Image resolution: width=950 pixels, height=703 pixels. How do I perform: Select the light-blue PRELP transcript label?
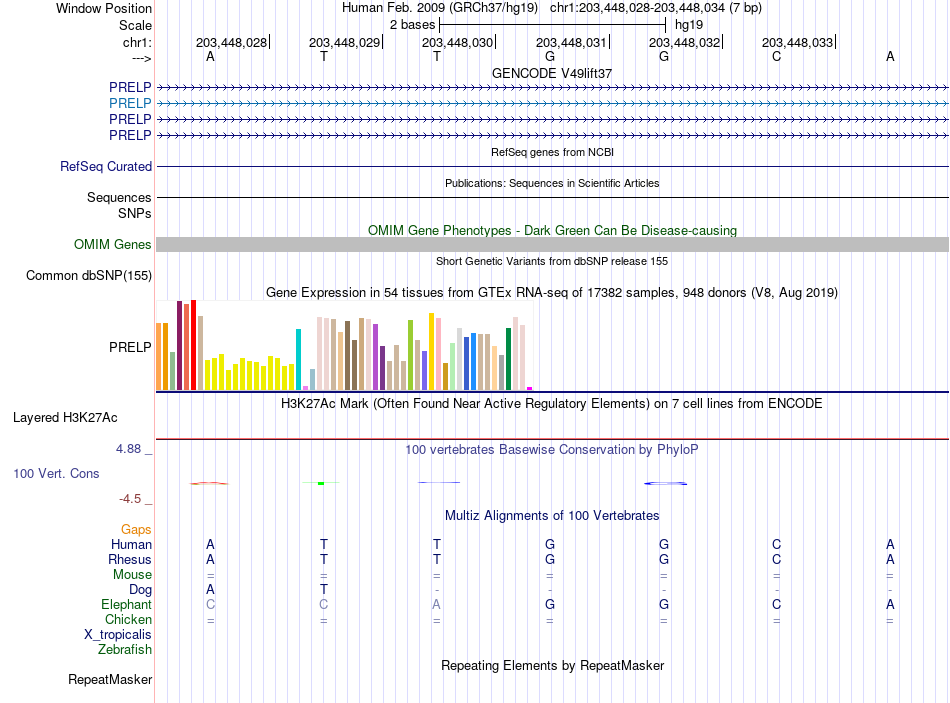point(130,103)
